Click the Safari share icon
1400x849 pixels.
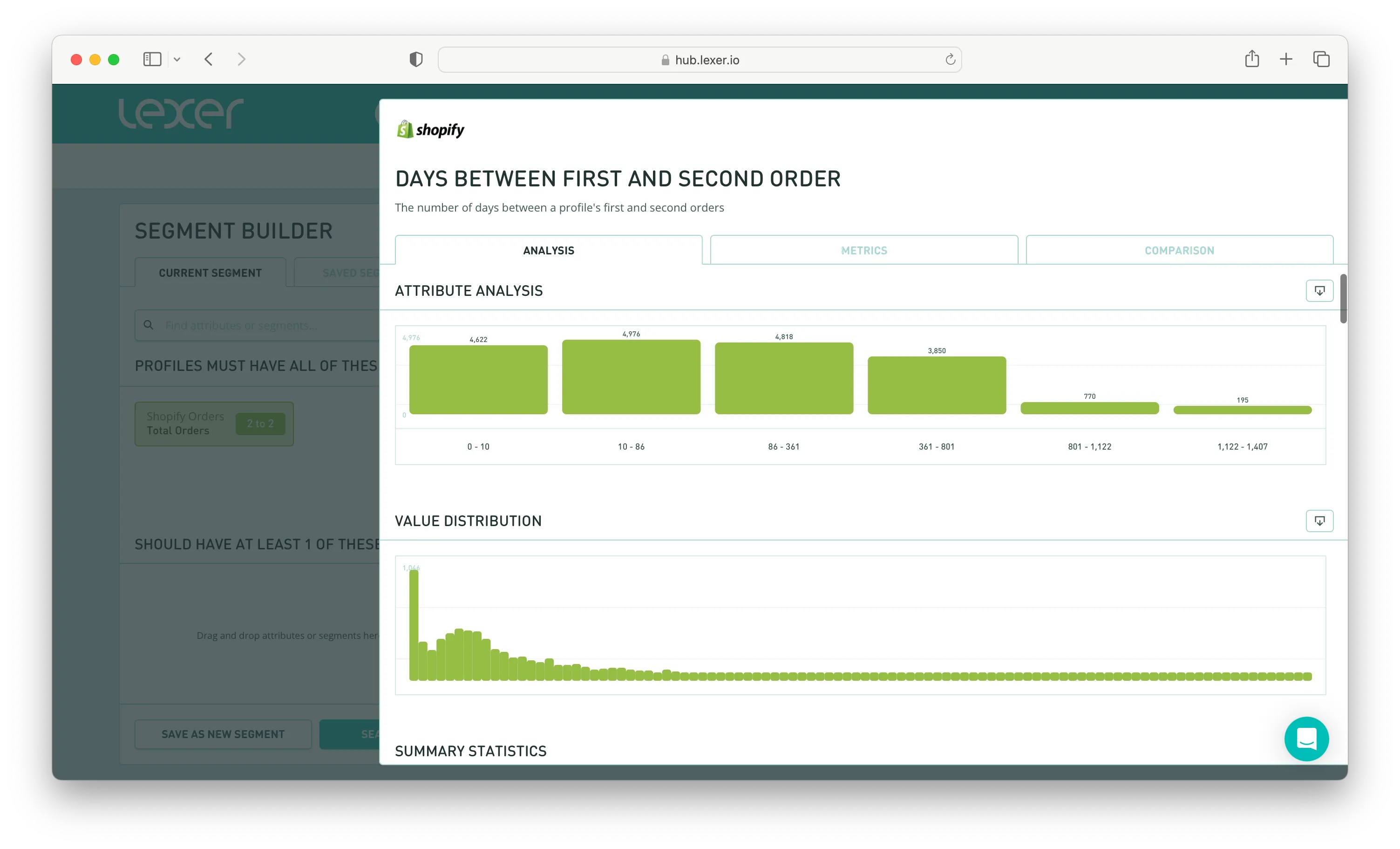pos(1252,59)
